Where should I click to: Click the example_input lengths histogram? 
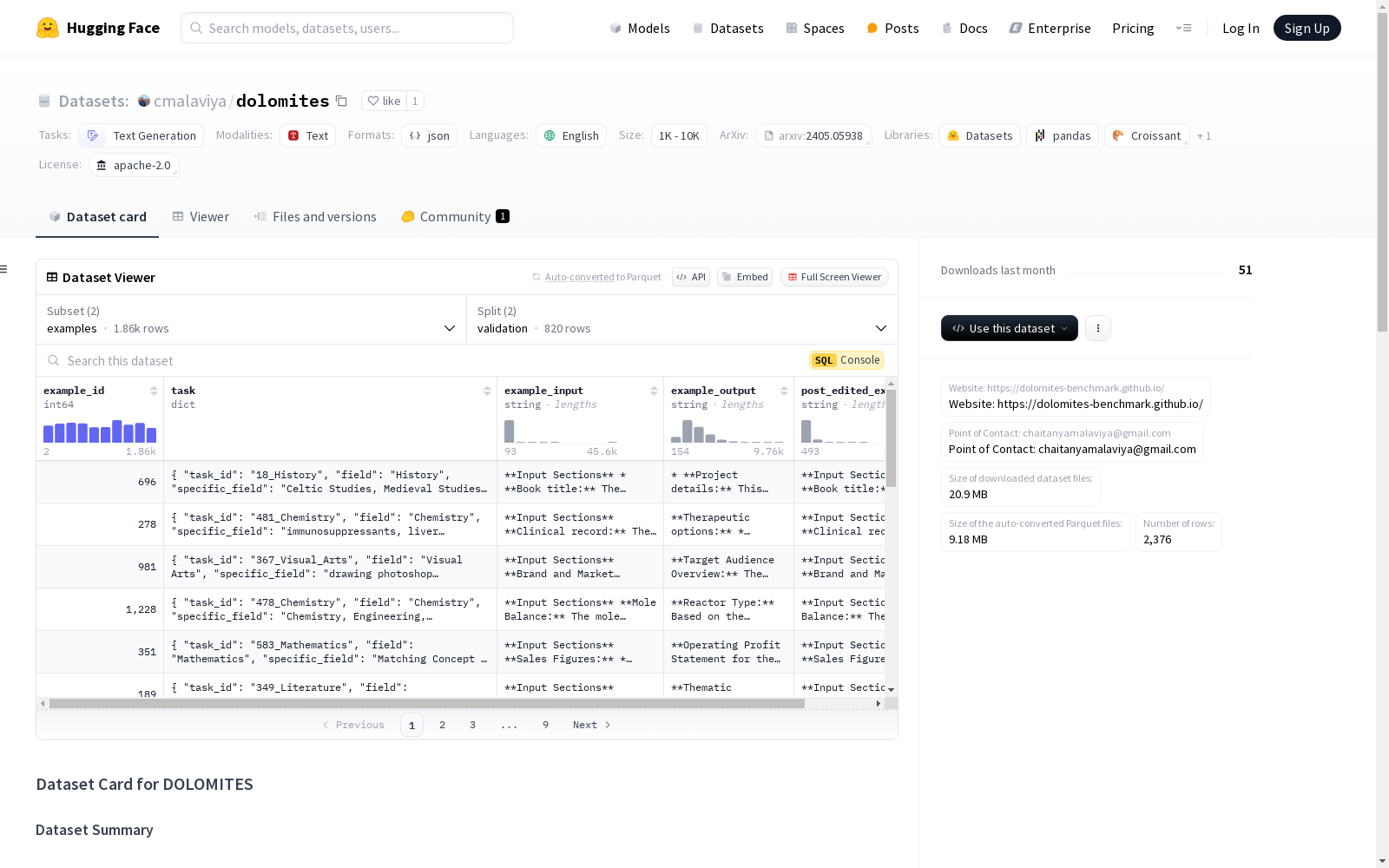(561, 431)
